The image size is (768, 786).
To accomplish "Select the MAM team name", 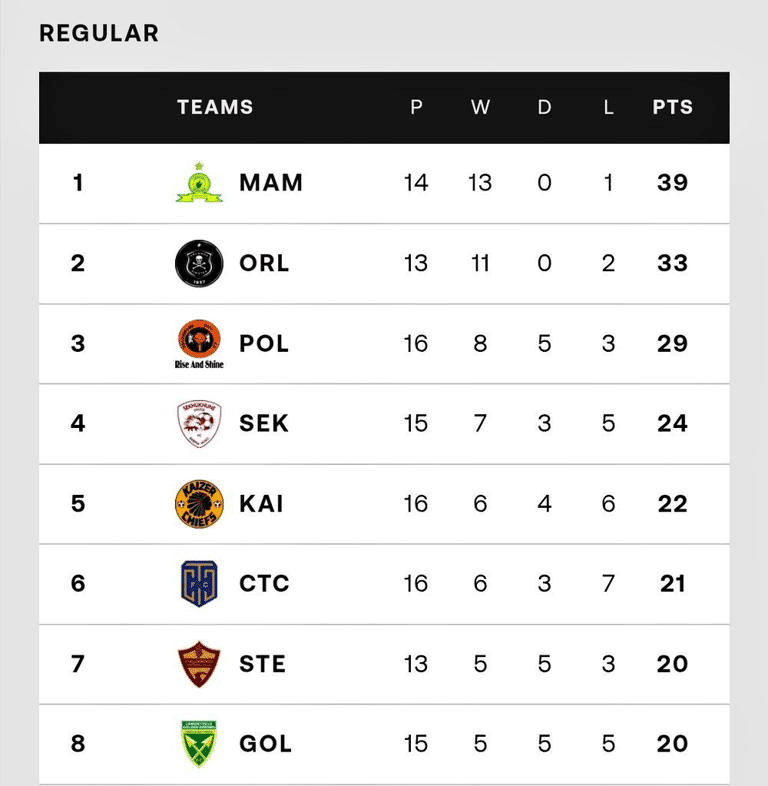I will tap(271, 183).
